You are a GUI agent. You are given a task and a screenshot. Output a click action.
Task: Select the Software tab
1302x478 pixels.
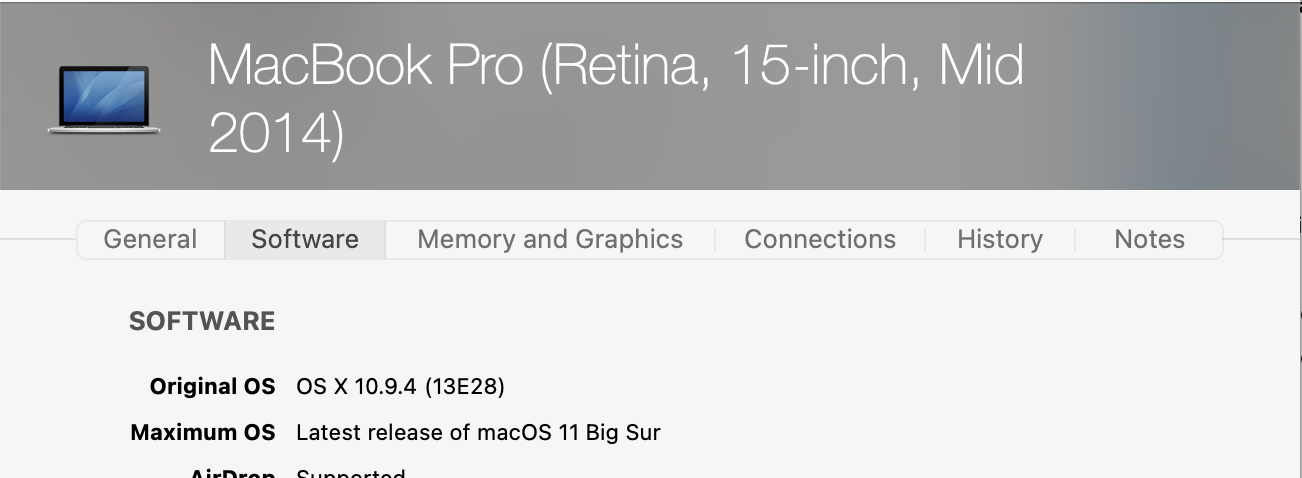point(305,240)
